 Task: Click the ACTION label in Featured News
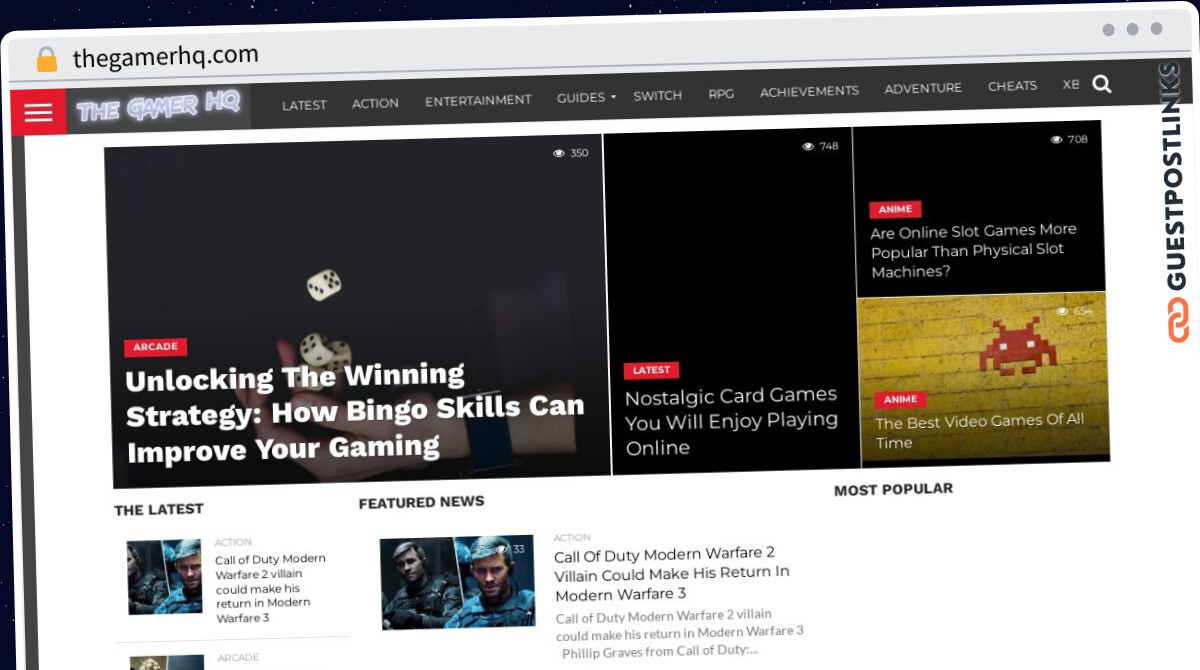[572, 537]
